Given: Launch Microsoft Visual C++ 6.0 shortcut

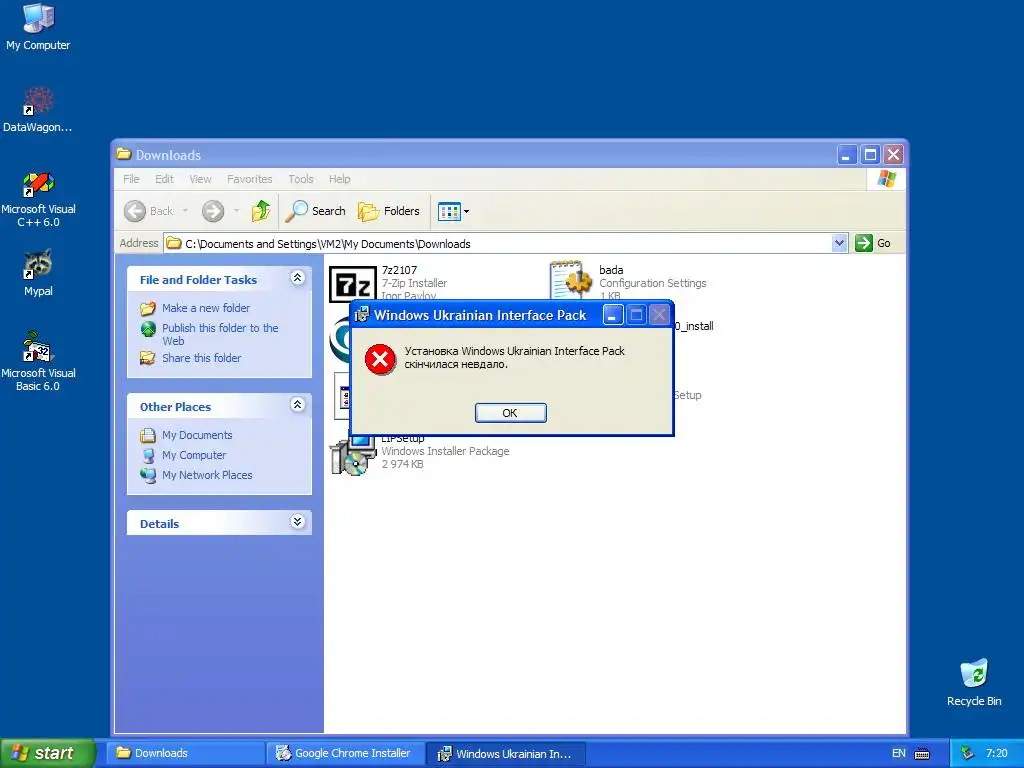Looking at the screenshot, I should coord(38,199).
